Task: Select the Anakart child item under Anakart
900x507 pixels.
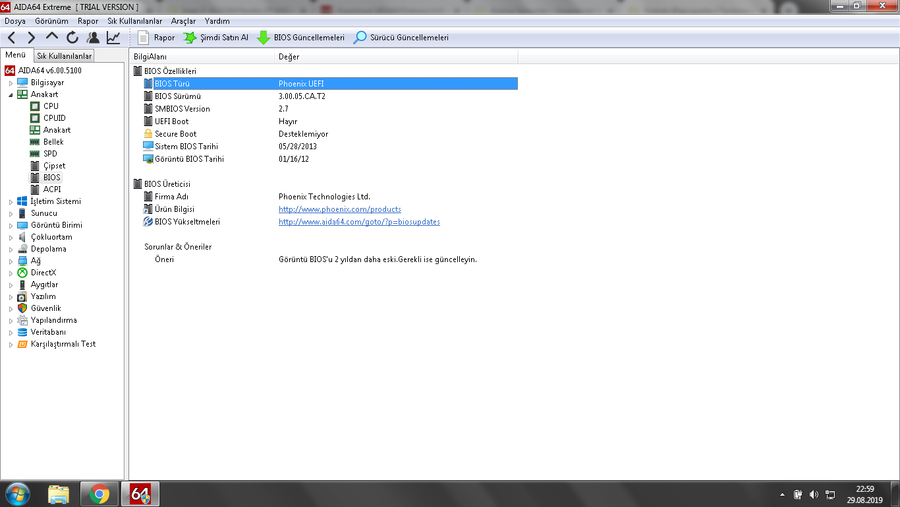Action: tap(56, 130)
